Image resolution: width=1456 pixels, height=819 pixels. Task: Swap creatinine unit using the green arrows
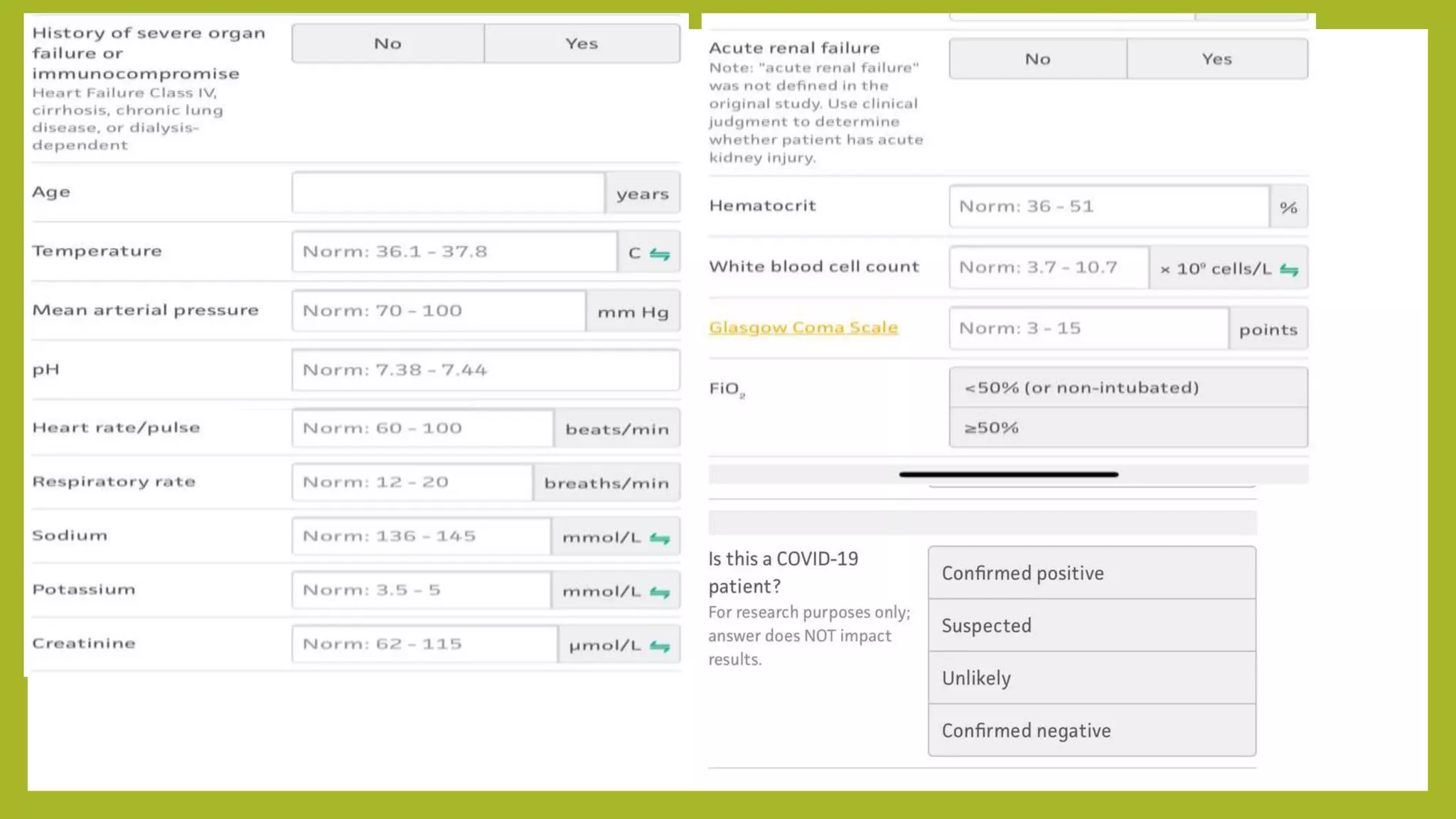pyautogui.click(x=659, y=646)
